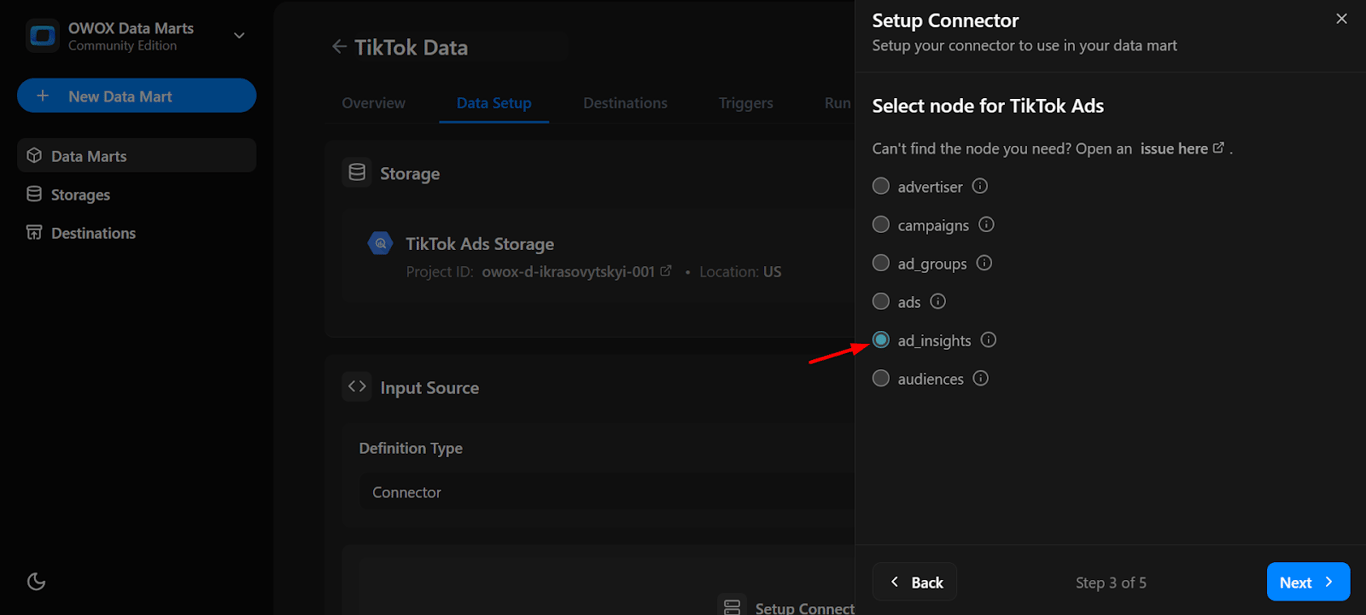Screen dimensions: 1366x615
Task: Expand the OWOX Data Marts edition dropdown chevron
Action: 239,36
